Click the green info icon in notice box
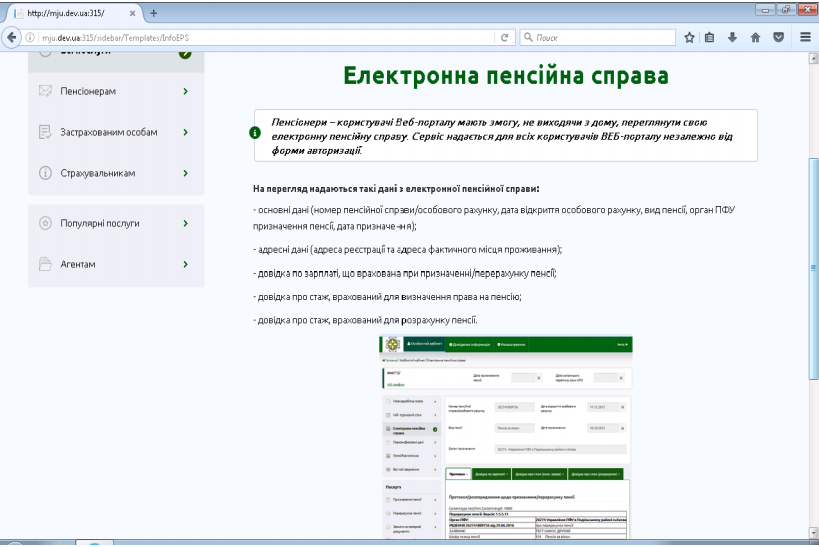The height and width of the screenshot is (547, 819). click(x=255, y=133)
